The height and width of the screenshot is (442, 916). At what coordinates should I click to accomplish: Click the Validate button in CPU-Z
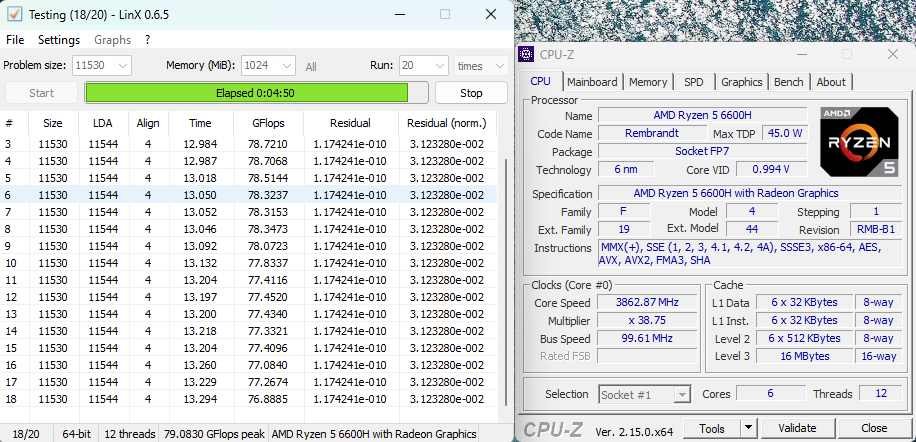[797, 429]
